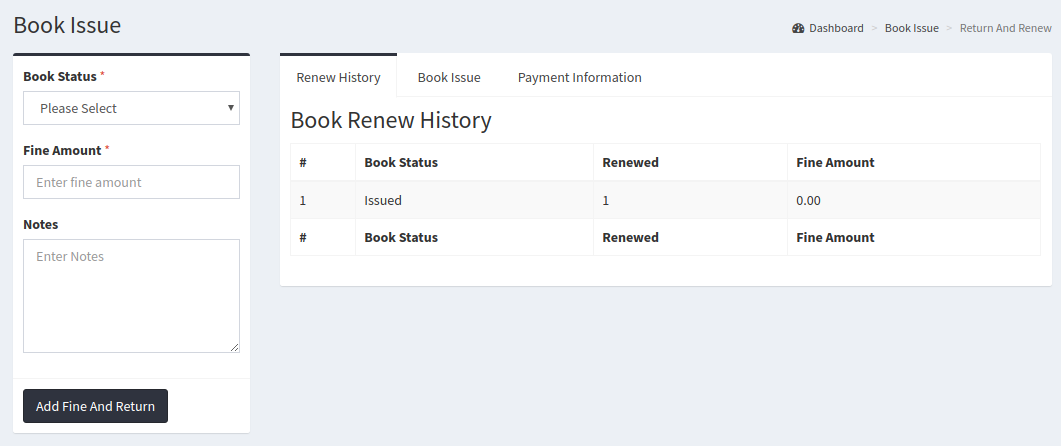Image resolution: width=1061 pixels, height=446 pixels.
Task: Click the Dashboard speedometer icon in breadcrumb
Action: click(x=798, y=28)
